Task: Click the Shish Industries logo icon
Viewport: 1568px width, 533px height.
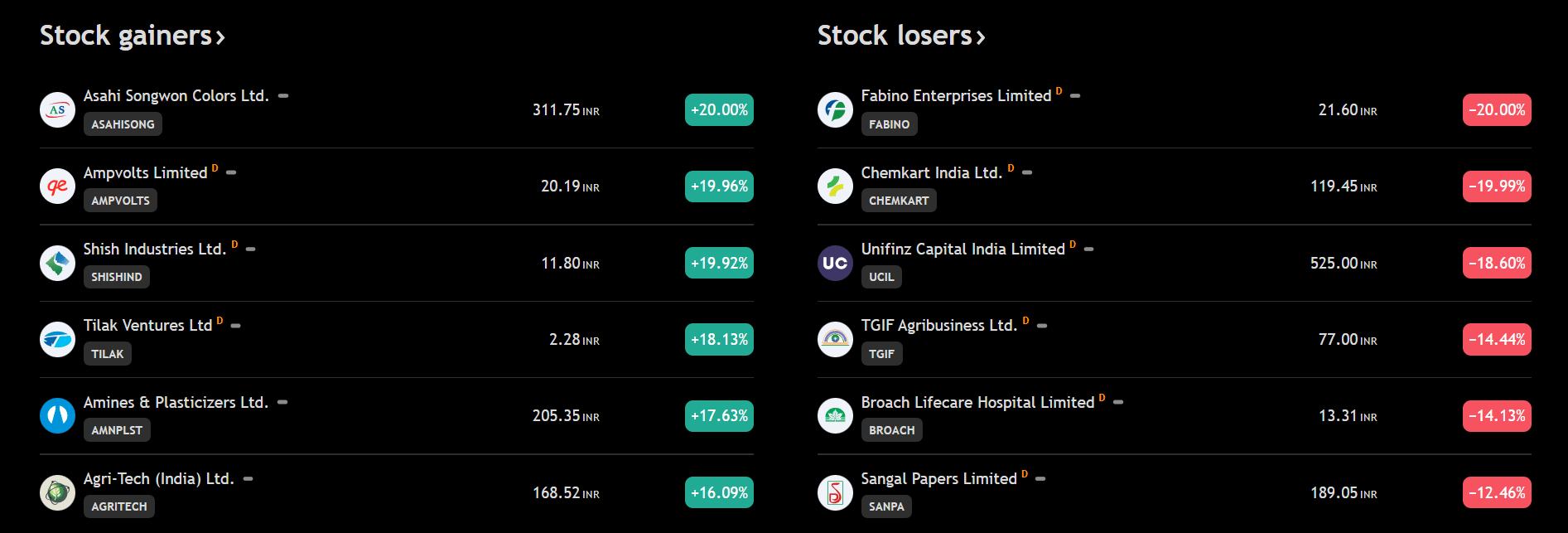Action: click(x=57, y=263)
